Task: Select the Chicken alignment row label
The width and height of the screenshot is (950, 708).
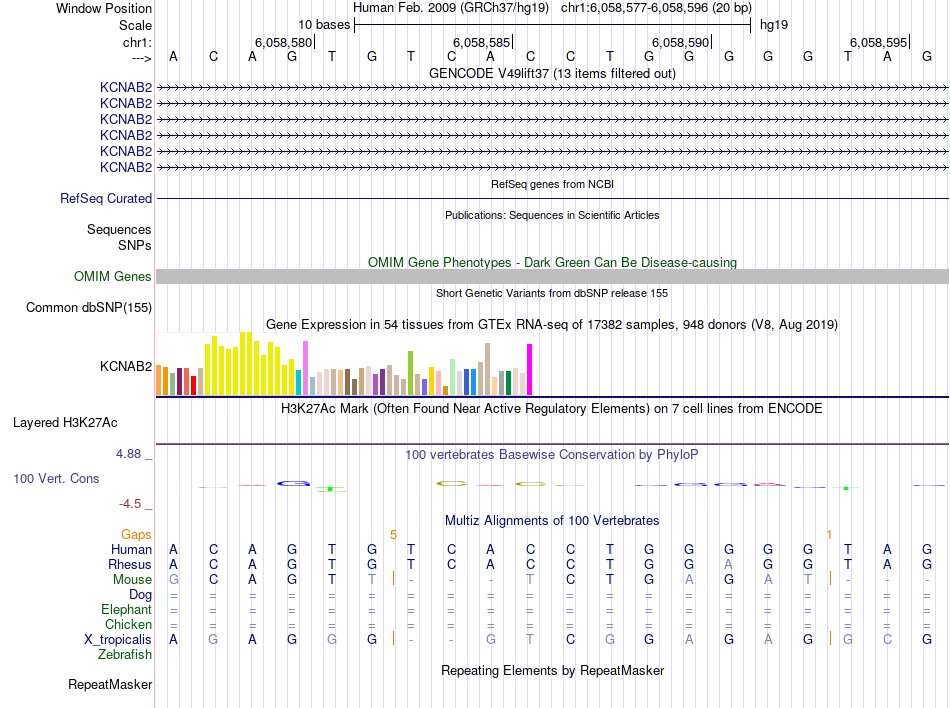Action: pos(128,624)
